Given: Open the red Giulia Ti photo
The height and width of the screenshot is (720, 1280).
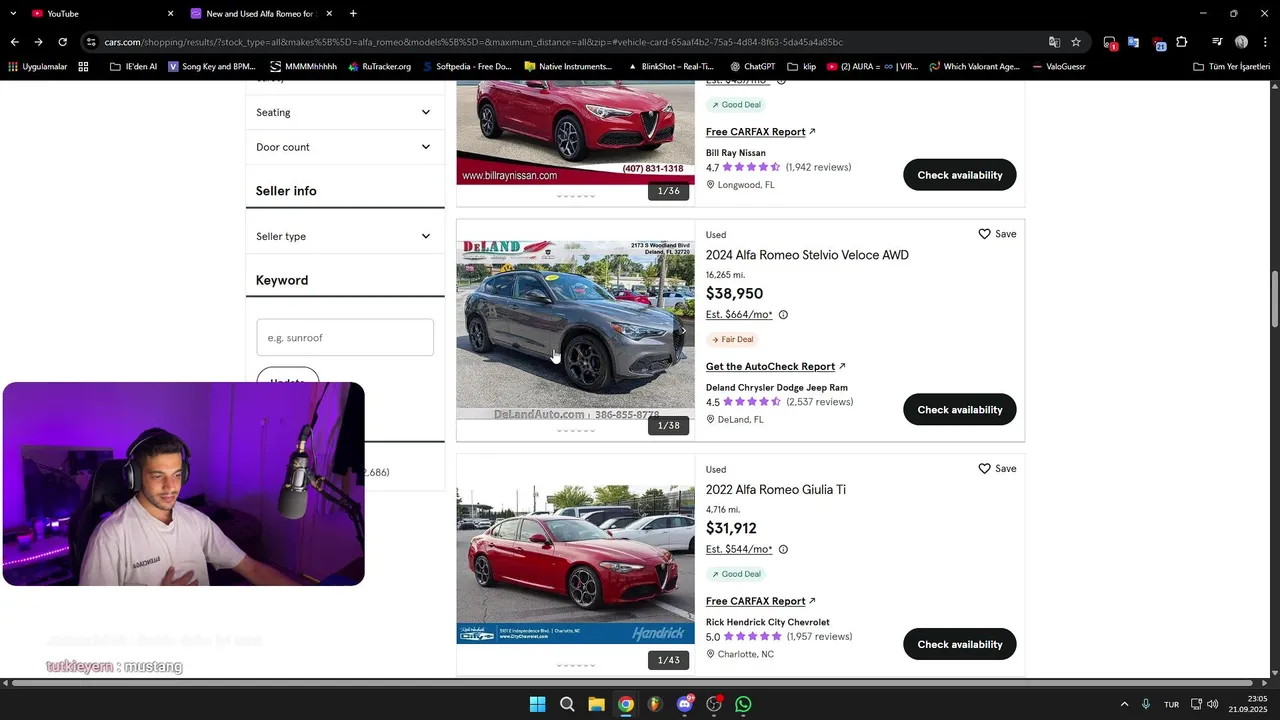Looking at the screenshot, I should pos(575,565).
